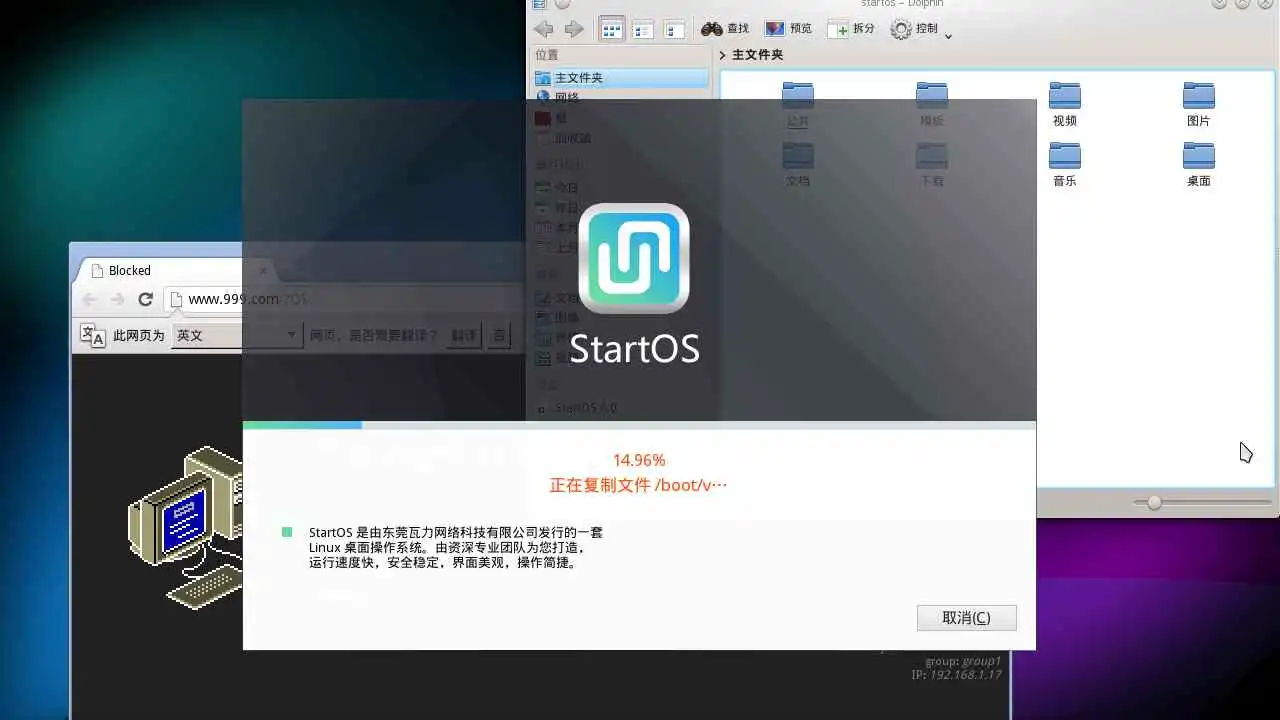Click the 位置 panel header

tap(547, 55)
